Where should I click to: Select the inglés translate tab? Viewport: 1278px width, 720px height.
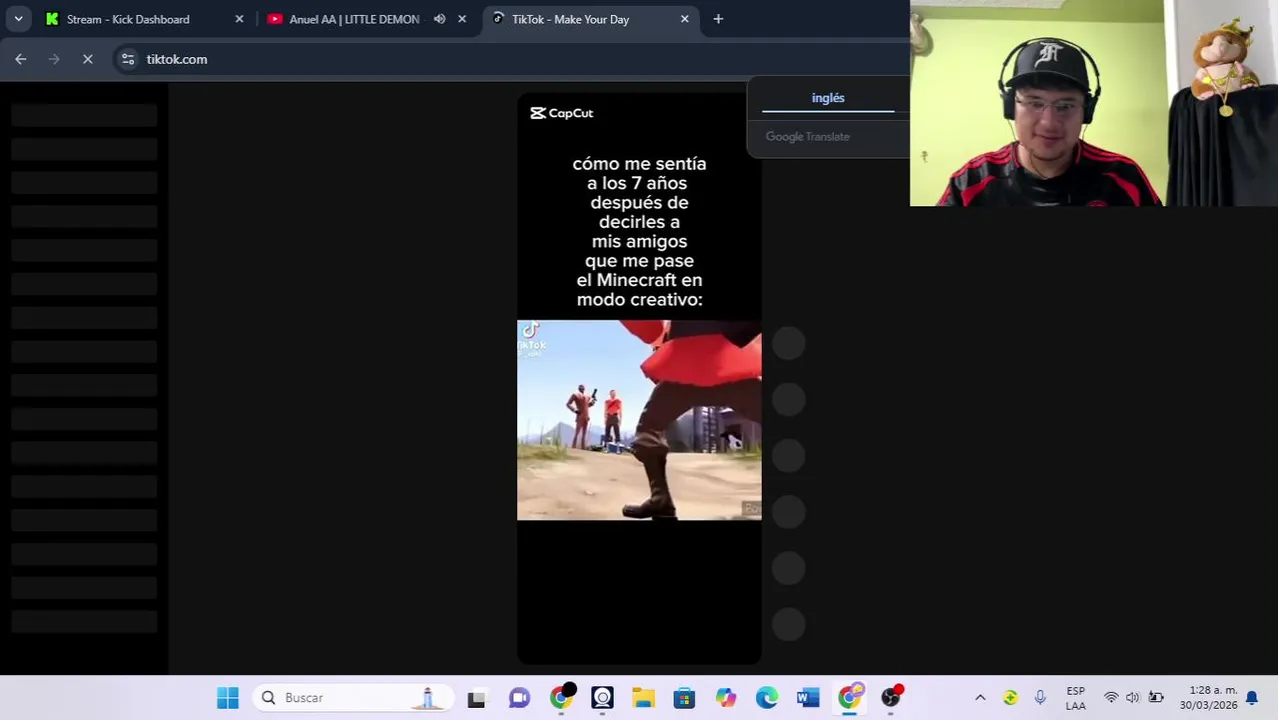828,98
